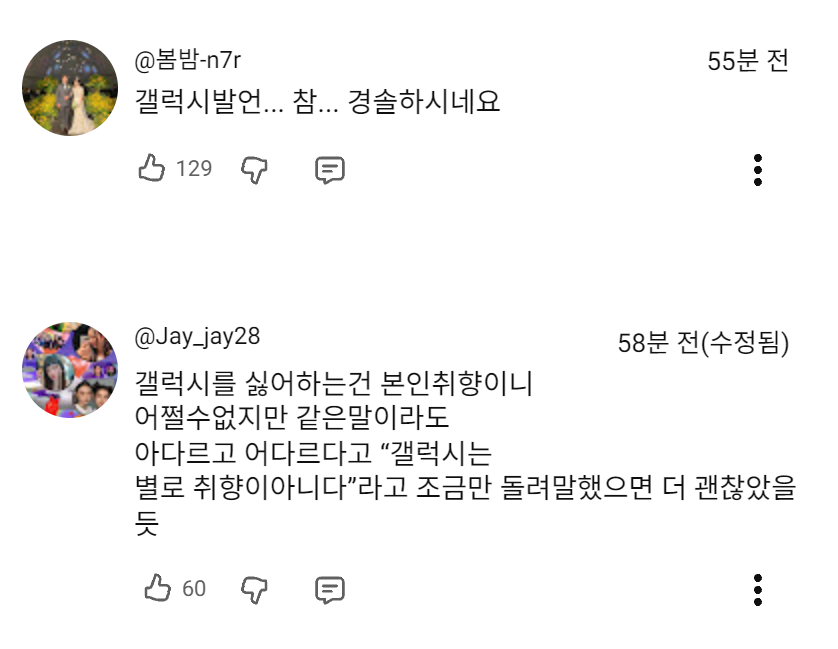
Task: View @Jay_jay28's avatar image
Action: click(x=70, y=370)
